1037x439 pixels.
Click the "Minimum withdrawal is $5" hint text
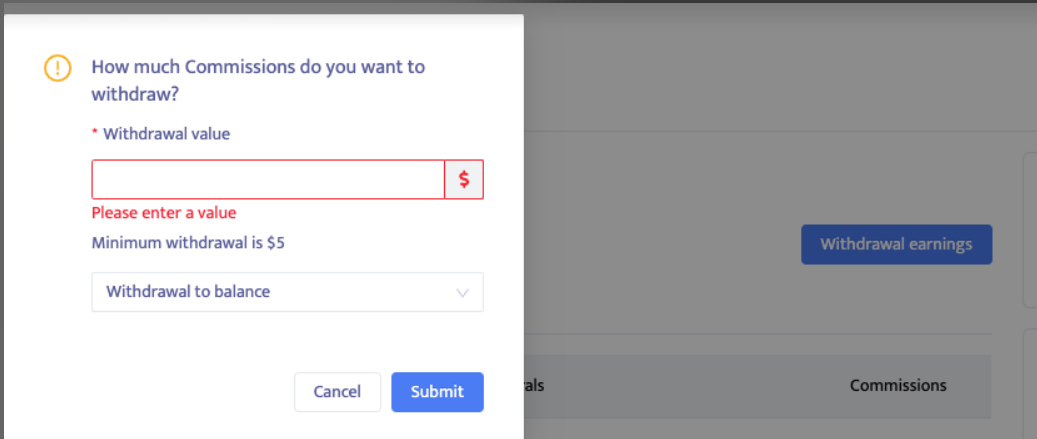188,242
